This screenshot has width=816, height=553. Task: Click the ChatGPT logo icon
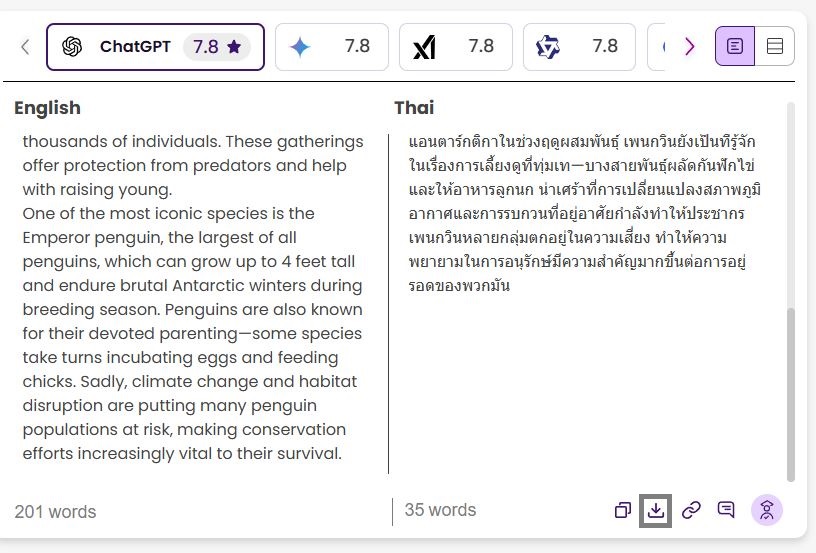(72, 47)
